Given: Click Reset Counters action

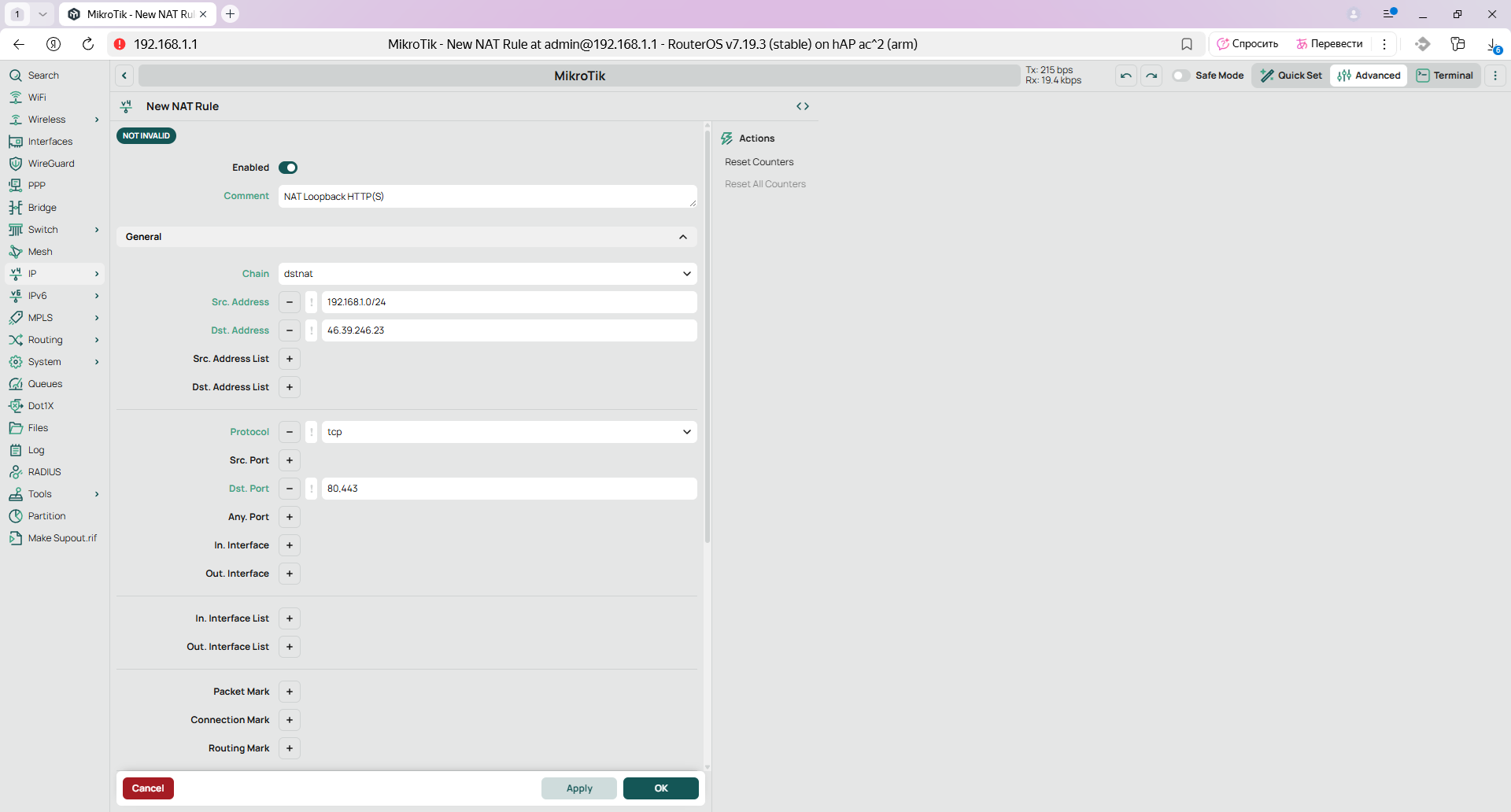Looking at the screenshot, I should pyautogui.click(x=759, y=162).
